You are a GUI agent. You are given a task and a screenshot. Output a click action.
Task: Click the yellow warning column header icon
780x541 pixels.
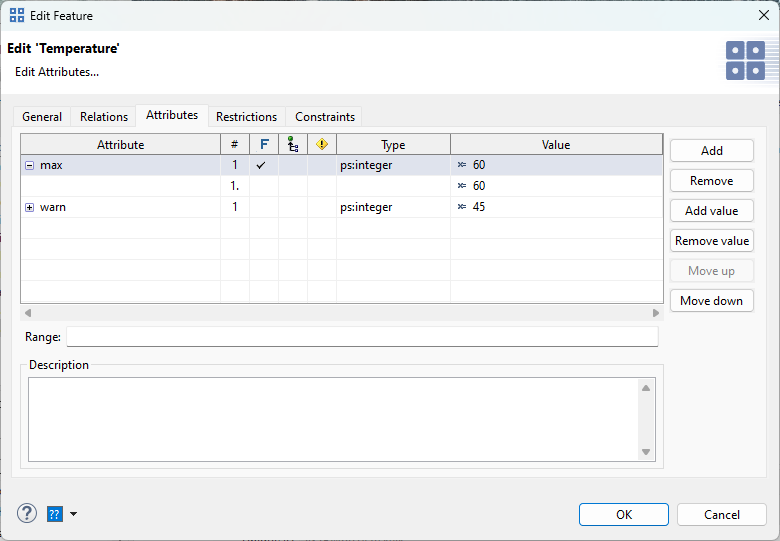322,145
